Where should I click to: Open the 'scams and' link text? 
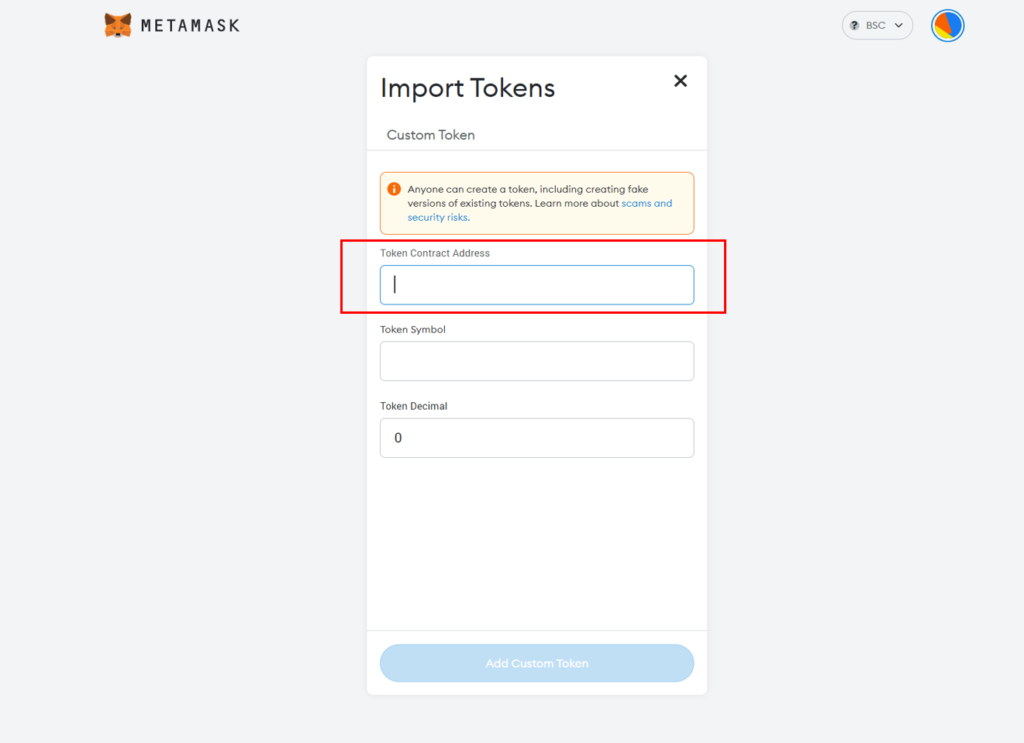coord(647,203)
